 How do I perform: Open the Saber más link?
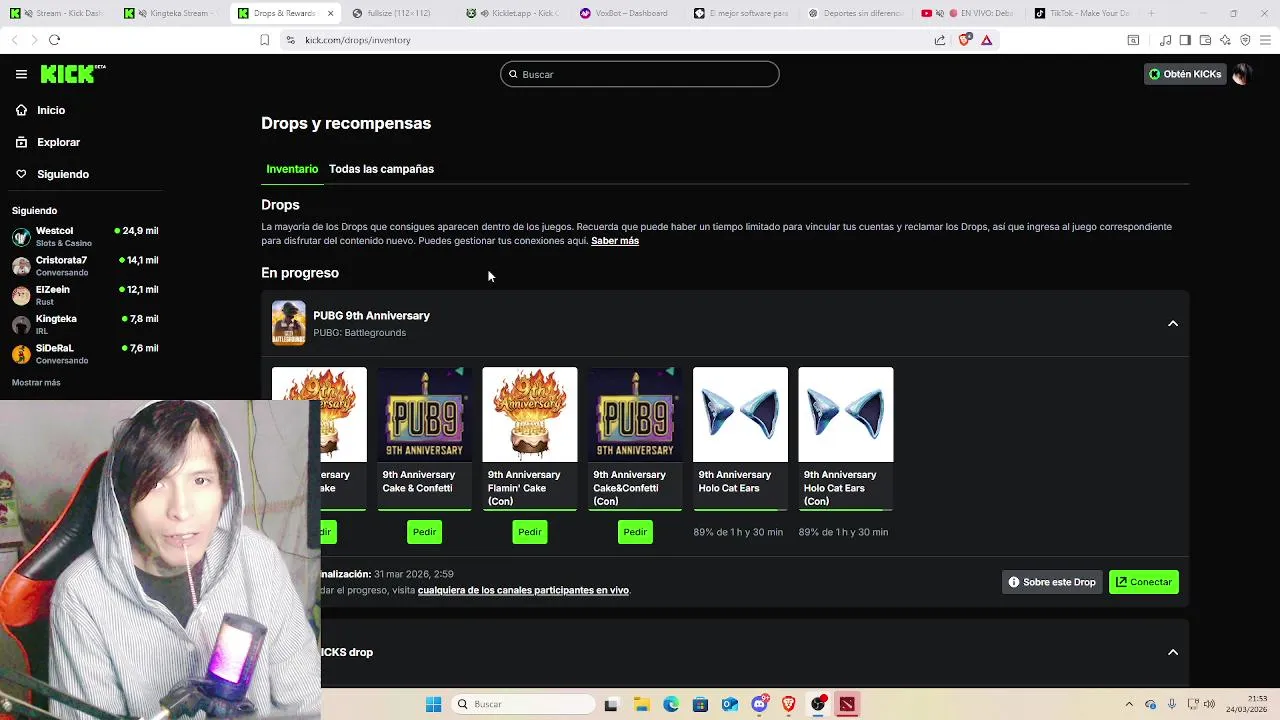615,241
